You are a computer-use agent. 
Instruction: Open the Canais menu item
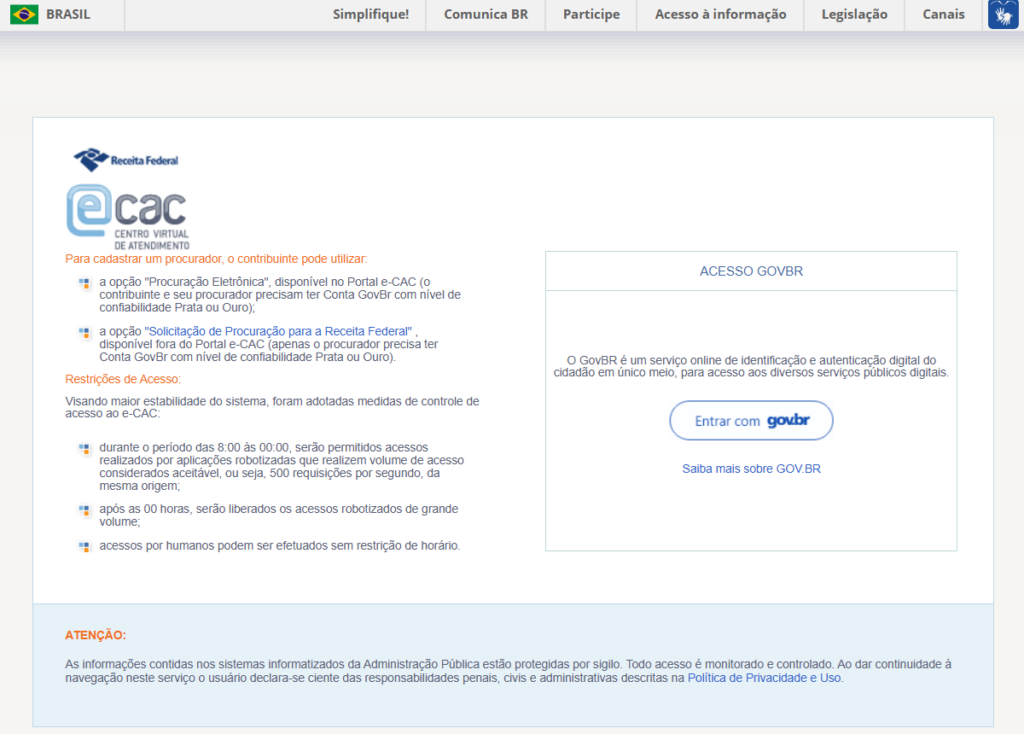click(x=943, y=14)
